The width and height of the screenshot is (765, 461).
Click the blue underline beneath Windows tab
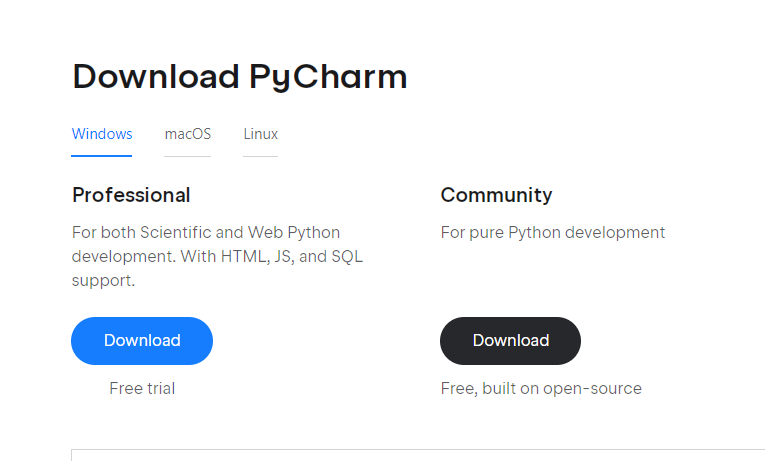pos(102,156)
